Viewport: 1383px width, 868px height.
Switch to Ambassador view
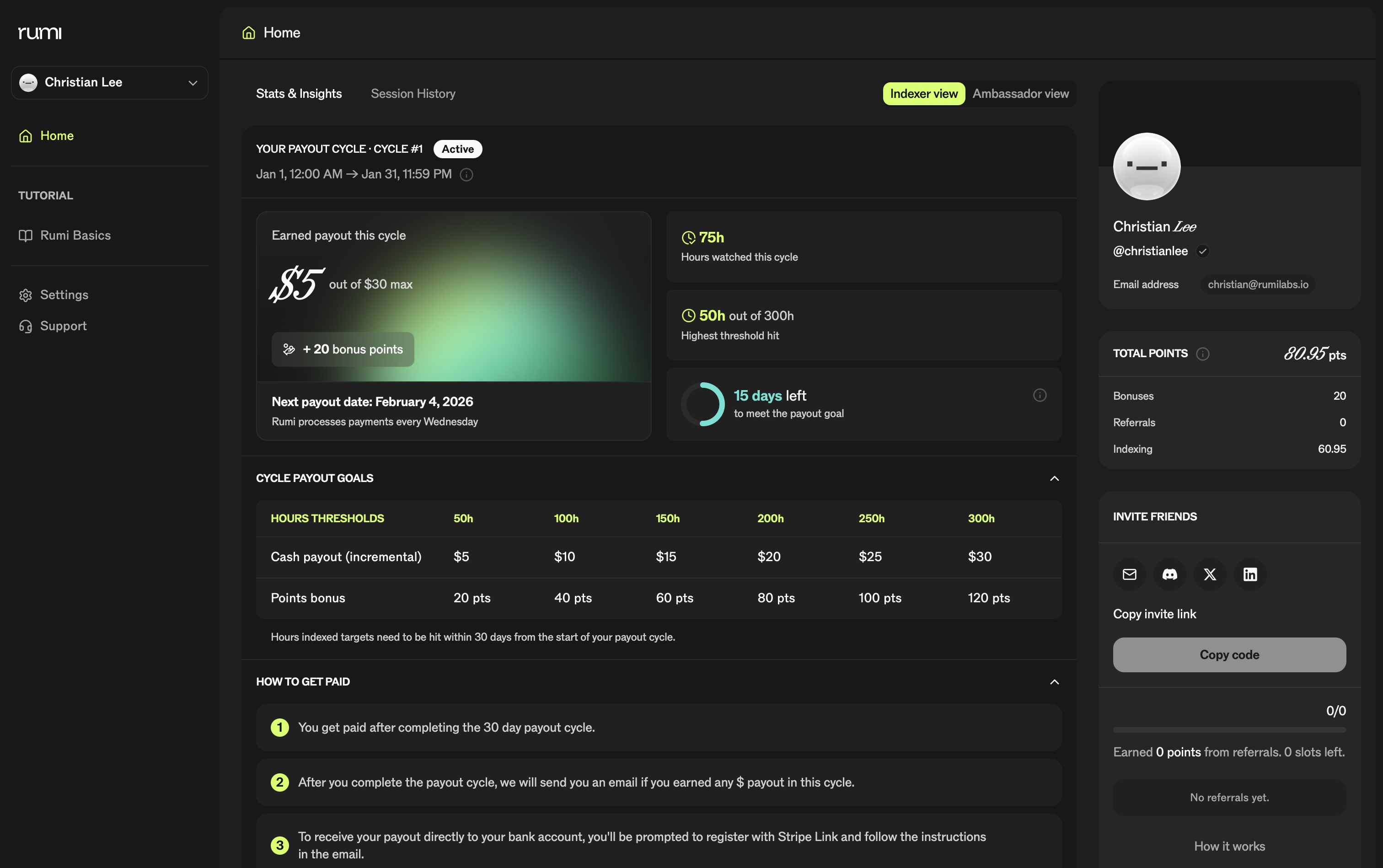coord(1020,94)
